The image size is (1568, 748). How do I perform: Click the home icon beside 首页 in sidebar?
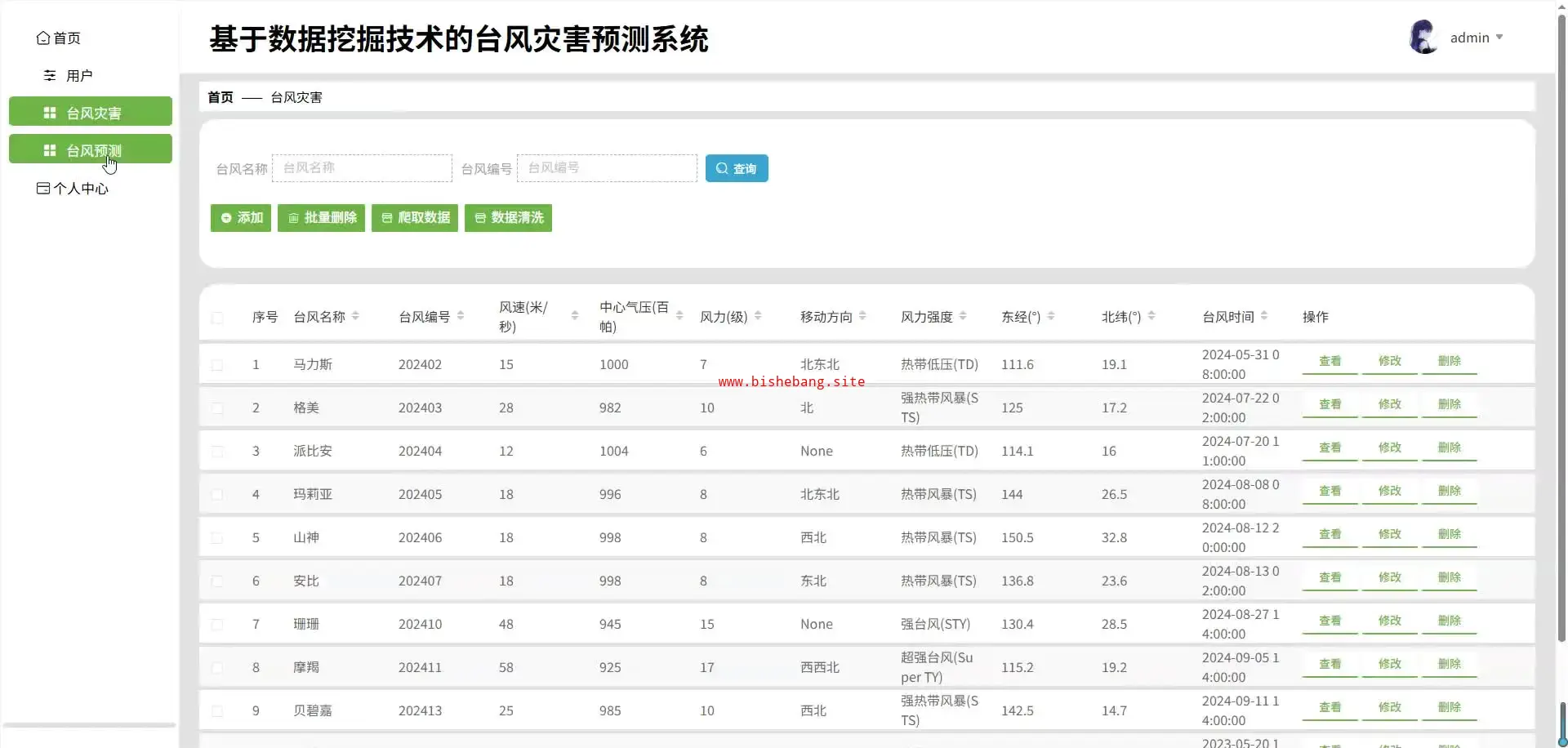[43, 38]
